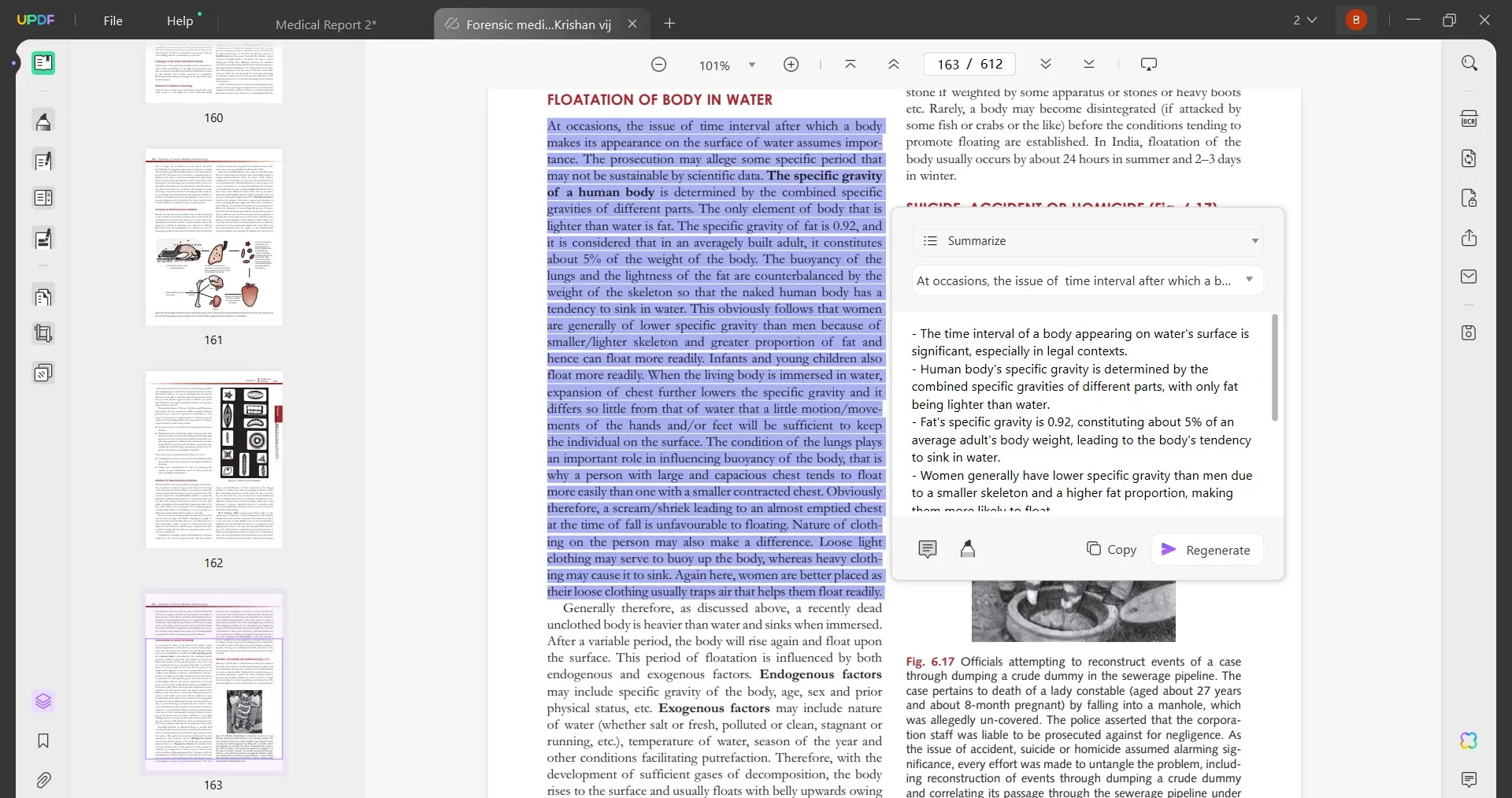Copy the AI summary text
The width and height of the screenshot is (1512, 798).
coord(1111,549)
